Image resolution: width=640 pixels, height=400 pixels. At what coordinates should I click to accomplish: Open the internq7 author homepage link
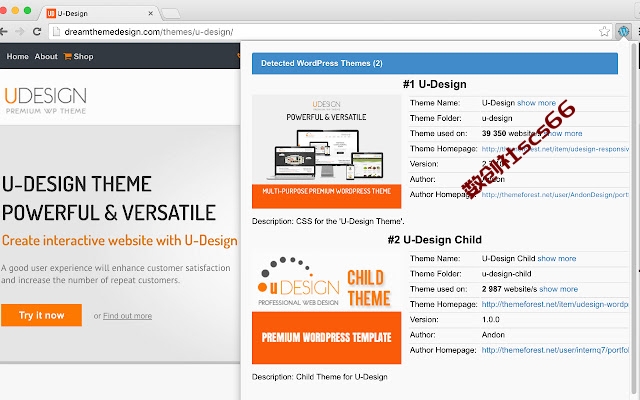click(x=555, y=350)
